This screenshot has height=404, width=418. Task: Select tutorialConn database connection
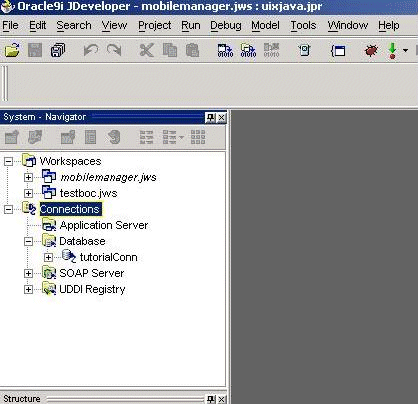click(108, 257)
